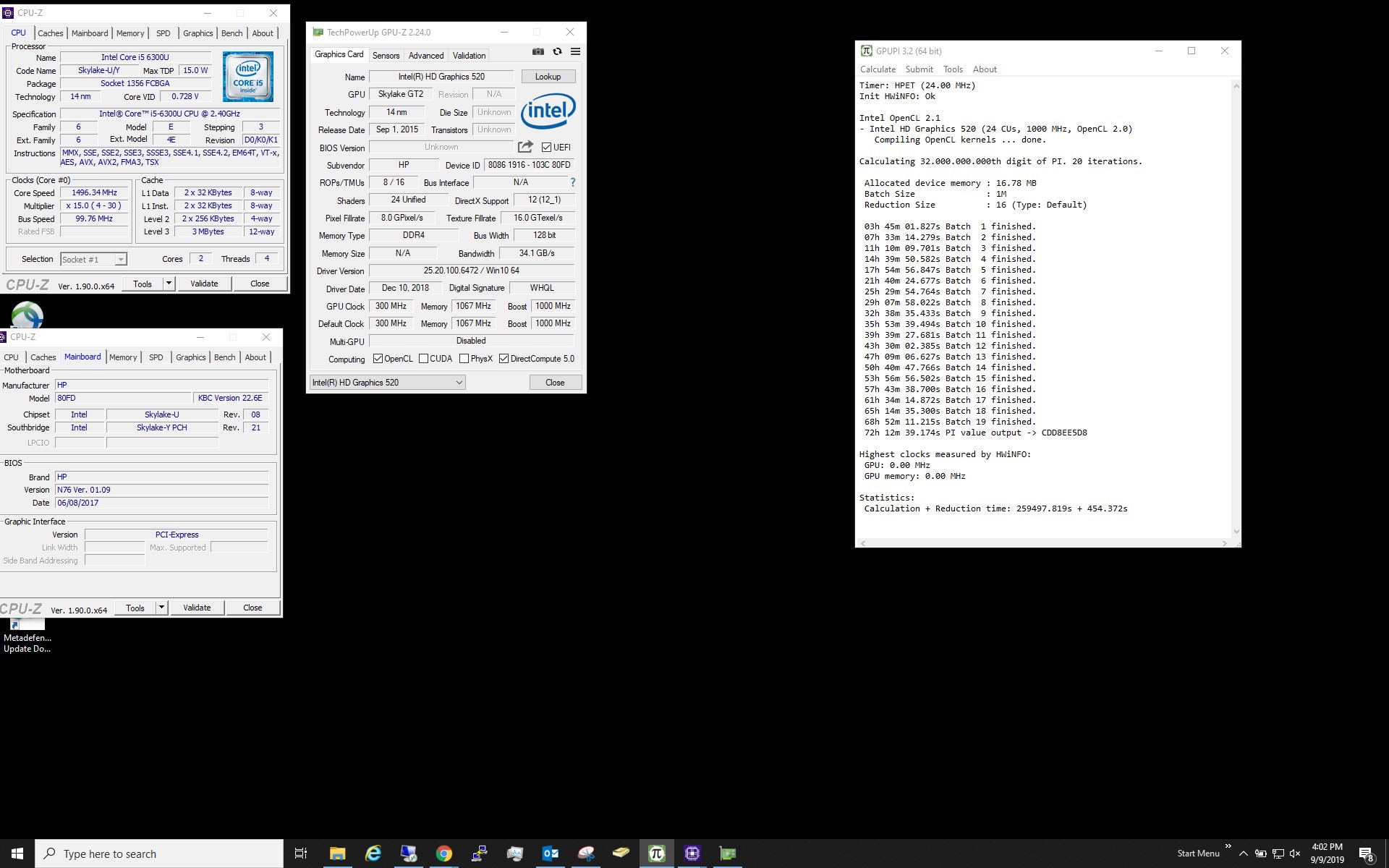
Task: Click the GPUPI title bar pi icon
Action: [866, 51]
